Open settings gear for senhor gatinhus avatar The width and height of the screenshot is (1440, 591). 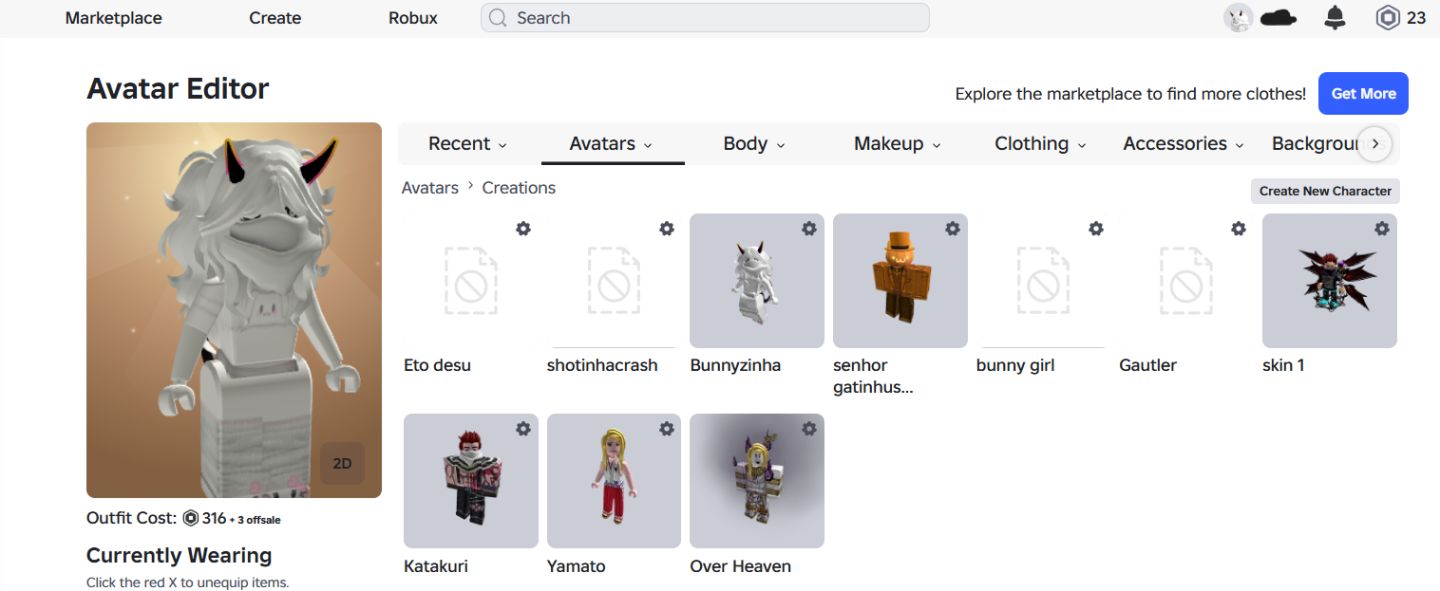pyautogui.click(x=952, y=229)
